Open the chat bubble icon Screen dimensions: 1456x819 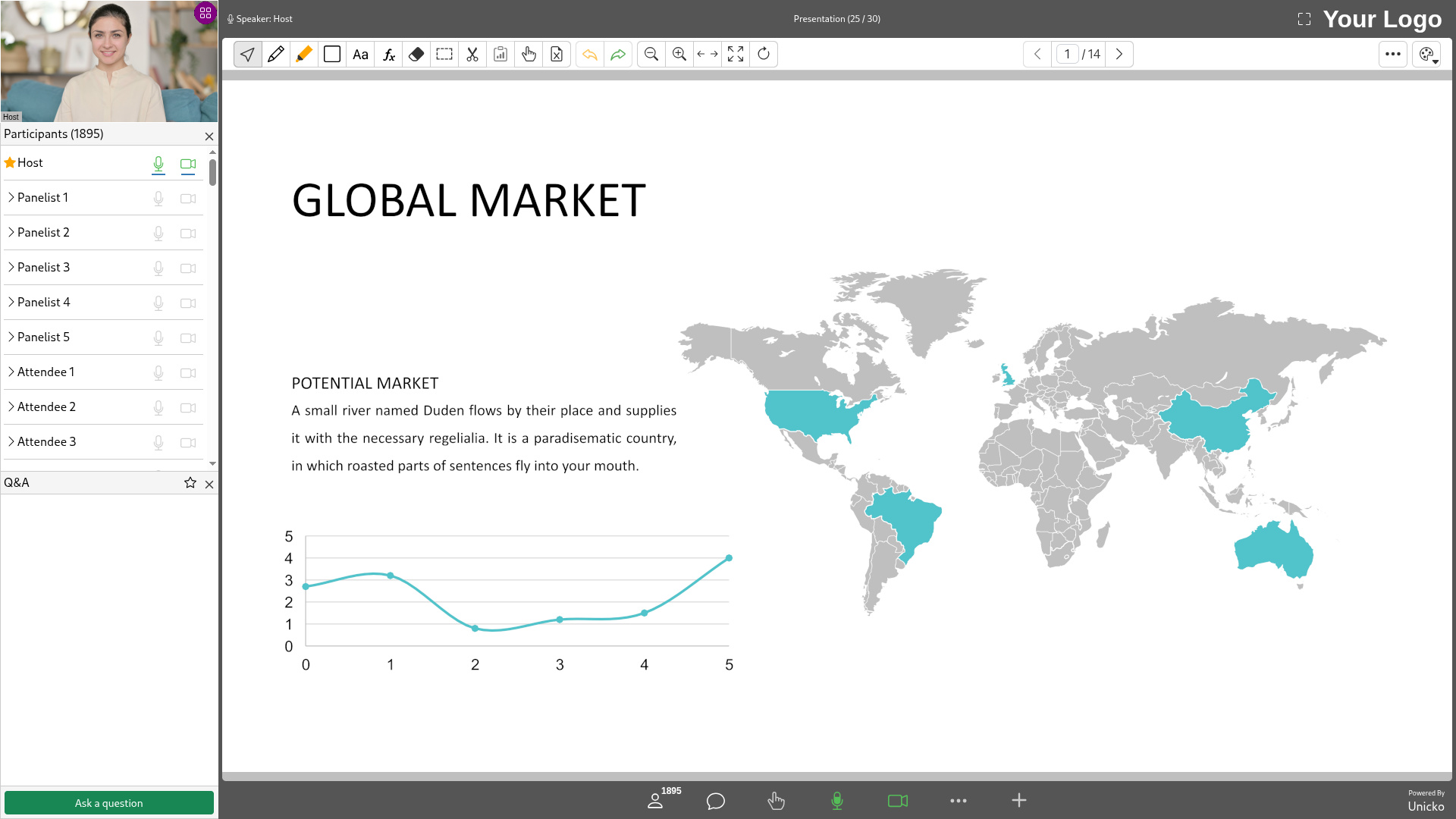tap(716, 801)
